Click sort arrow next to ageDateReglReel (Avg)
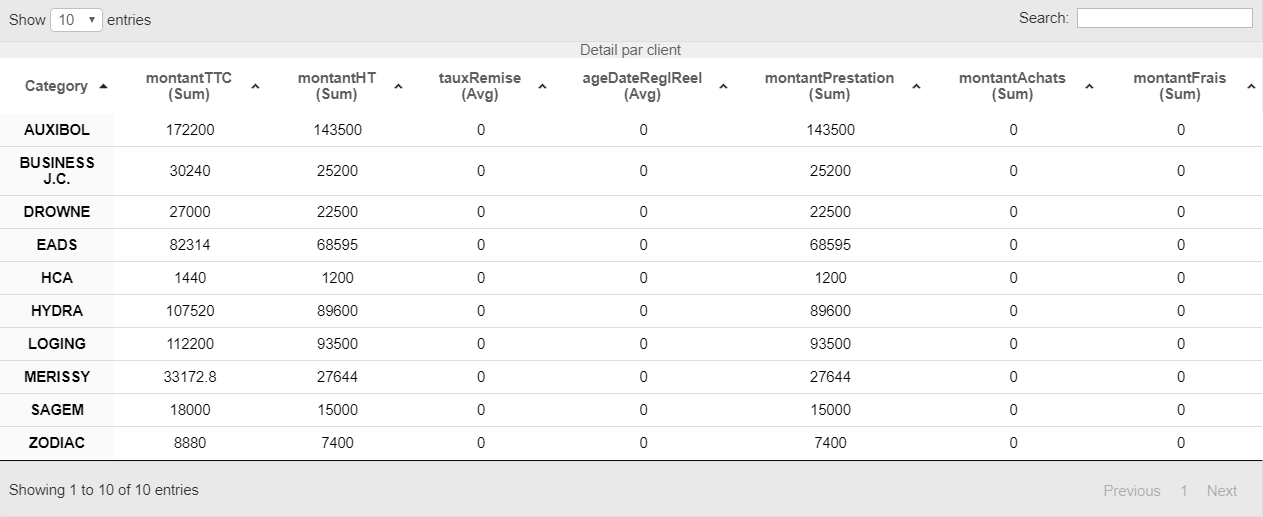 coord(723,87)
